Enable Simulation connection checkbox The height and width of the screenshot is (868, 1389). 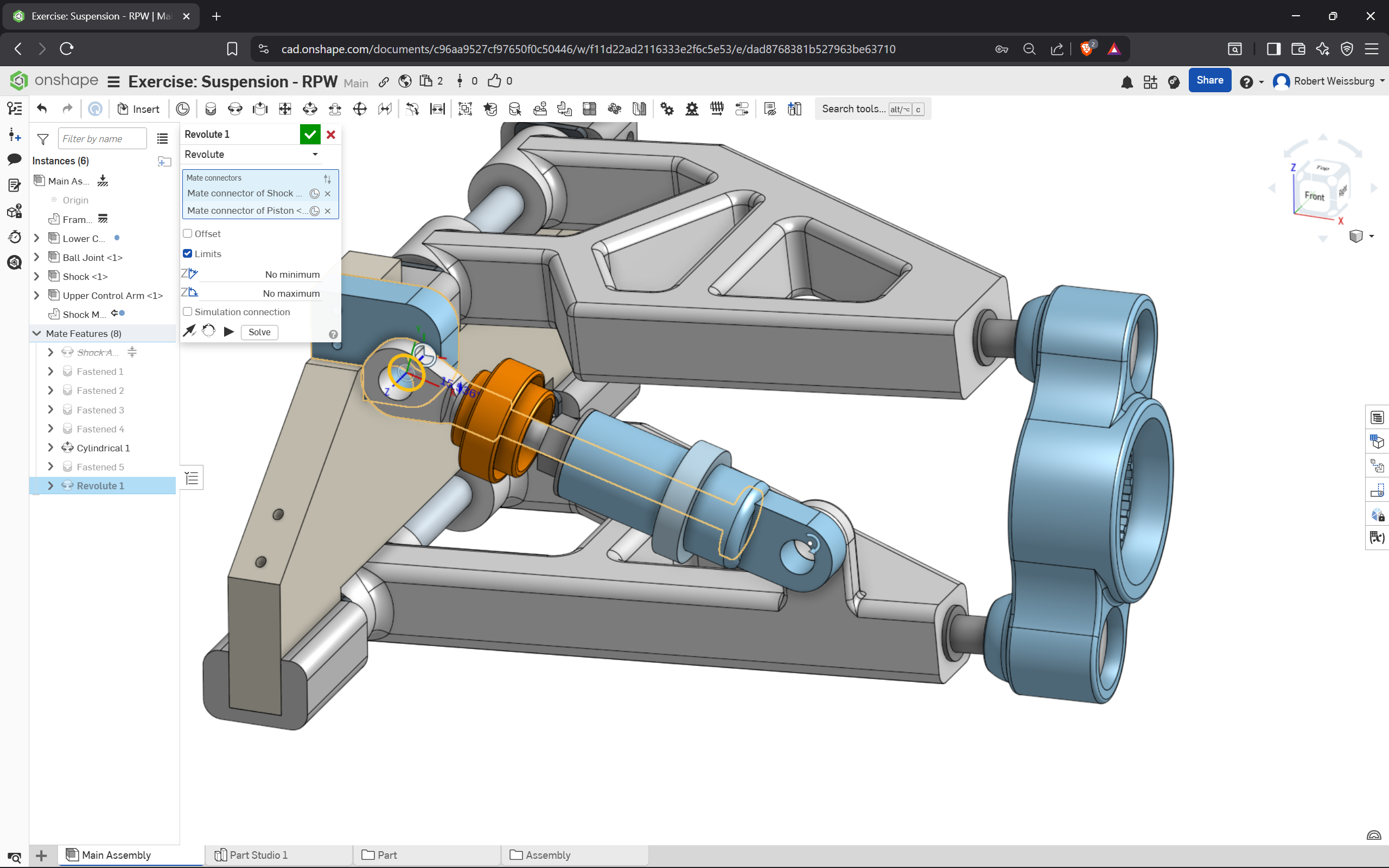click(188, 312)
